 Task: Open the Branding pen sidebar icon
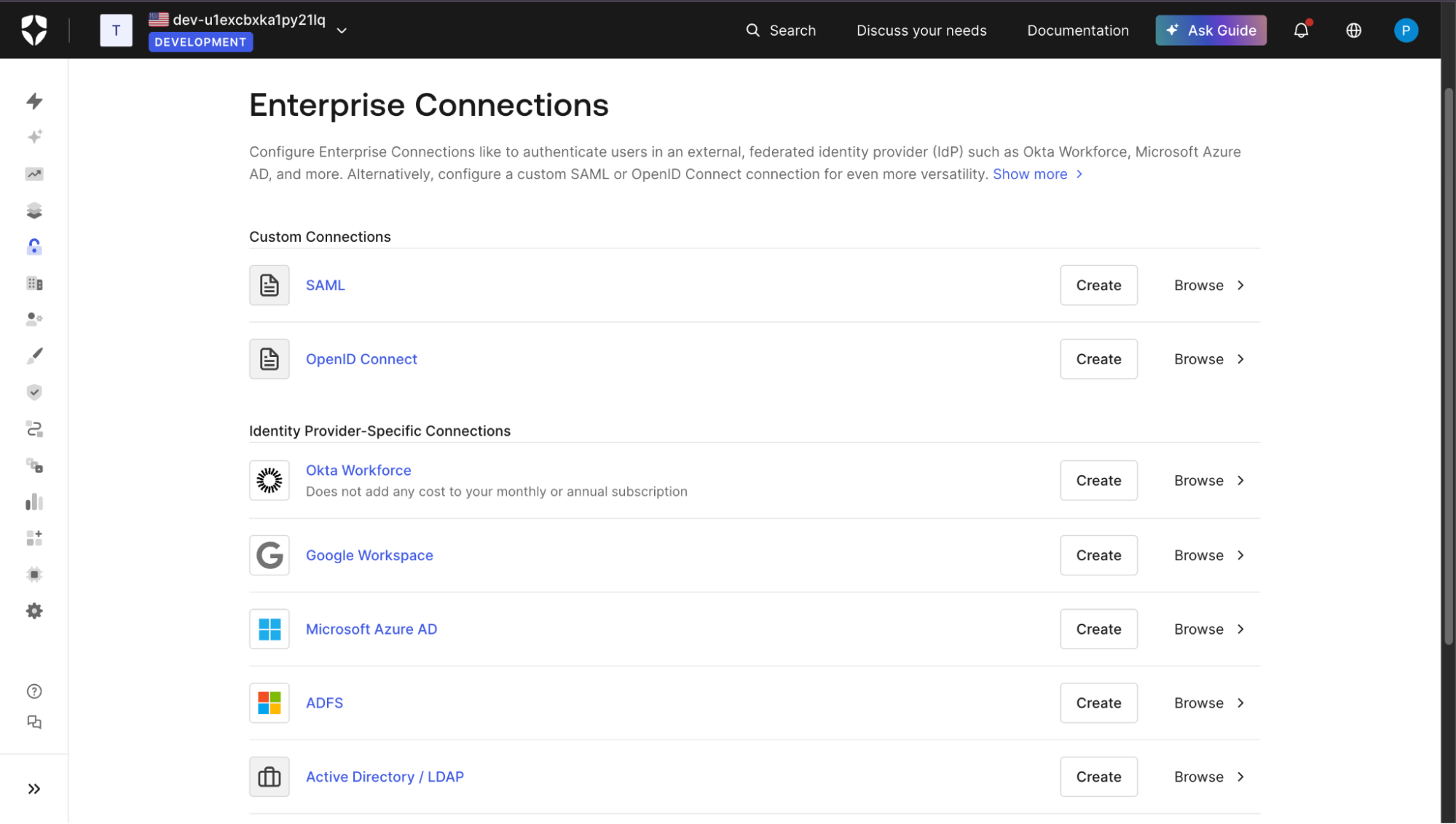[34, 356]
